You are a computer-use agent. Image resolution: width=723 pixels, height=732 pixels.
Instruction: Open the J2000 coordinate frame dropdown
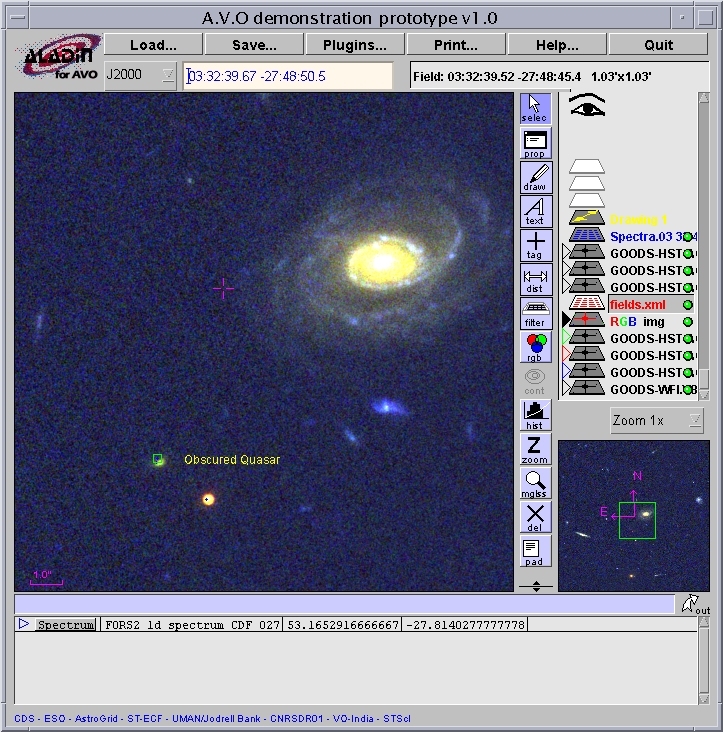tap(140, 76)
